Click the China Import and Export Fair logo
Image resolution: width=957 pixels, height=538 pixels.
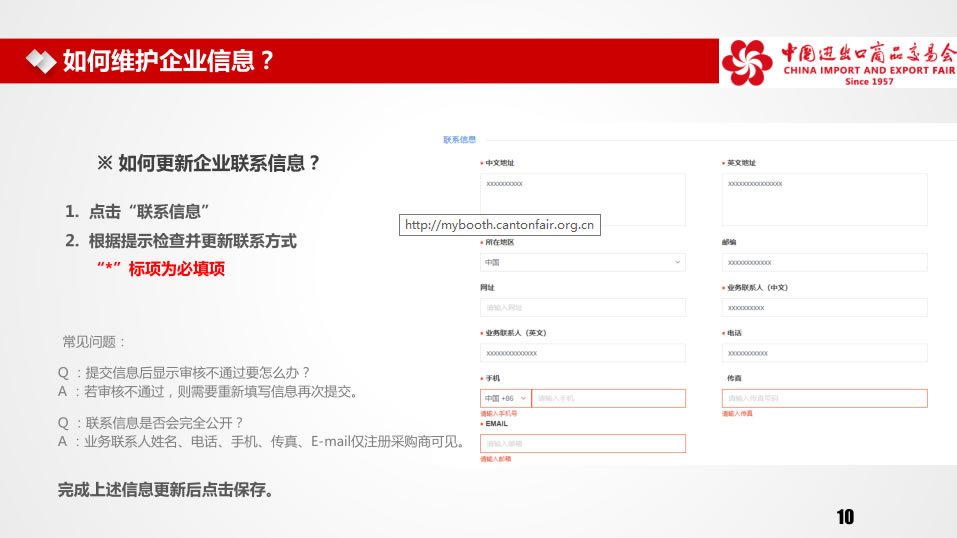click(x=838, y=63)
